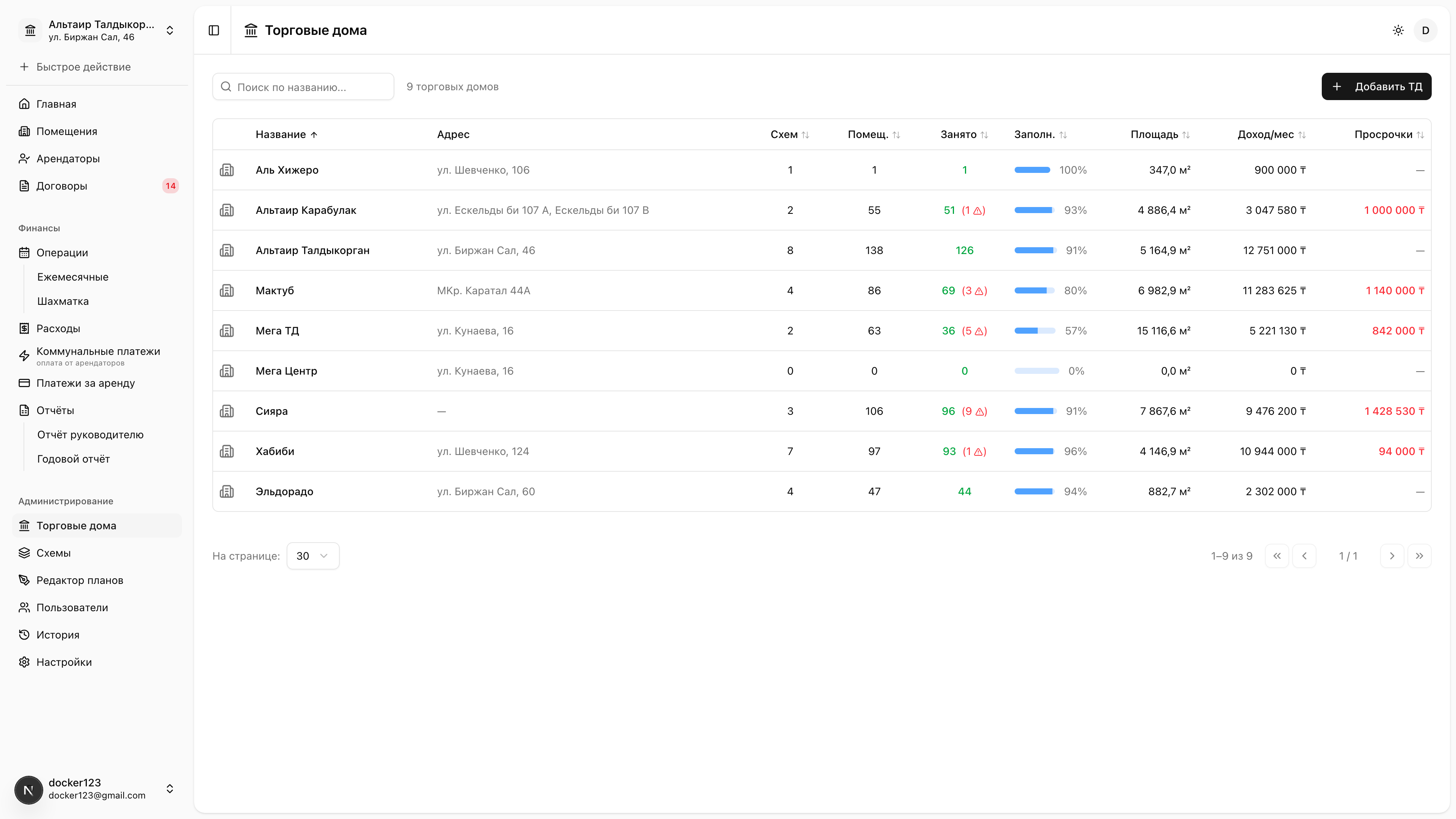Click the building icon in the Мактуб row

pyautogui.click(x=227, y=290)
